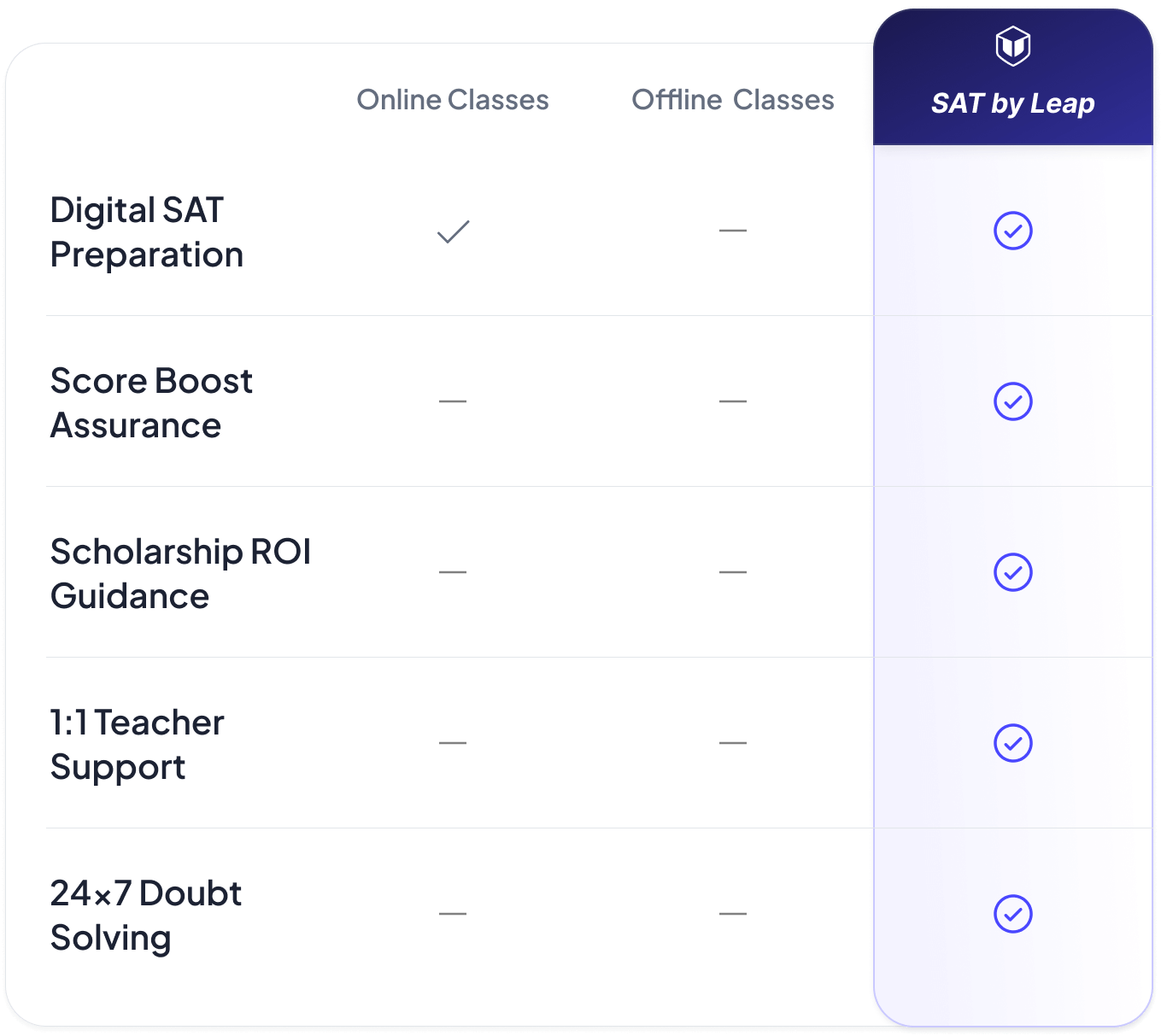Open the Scholarship ROI Guidance feature label

(x=180, y=574)
